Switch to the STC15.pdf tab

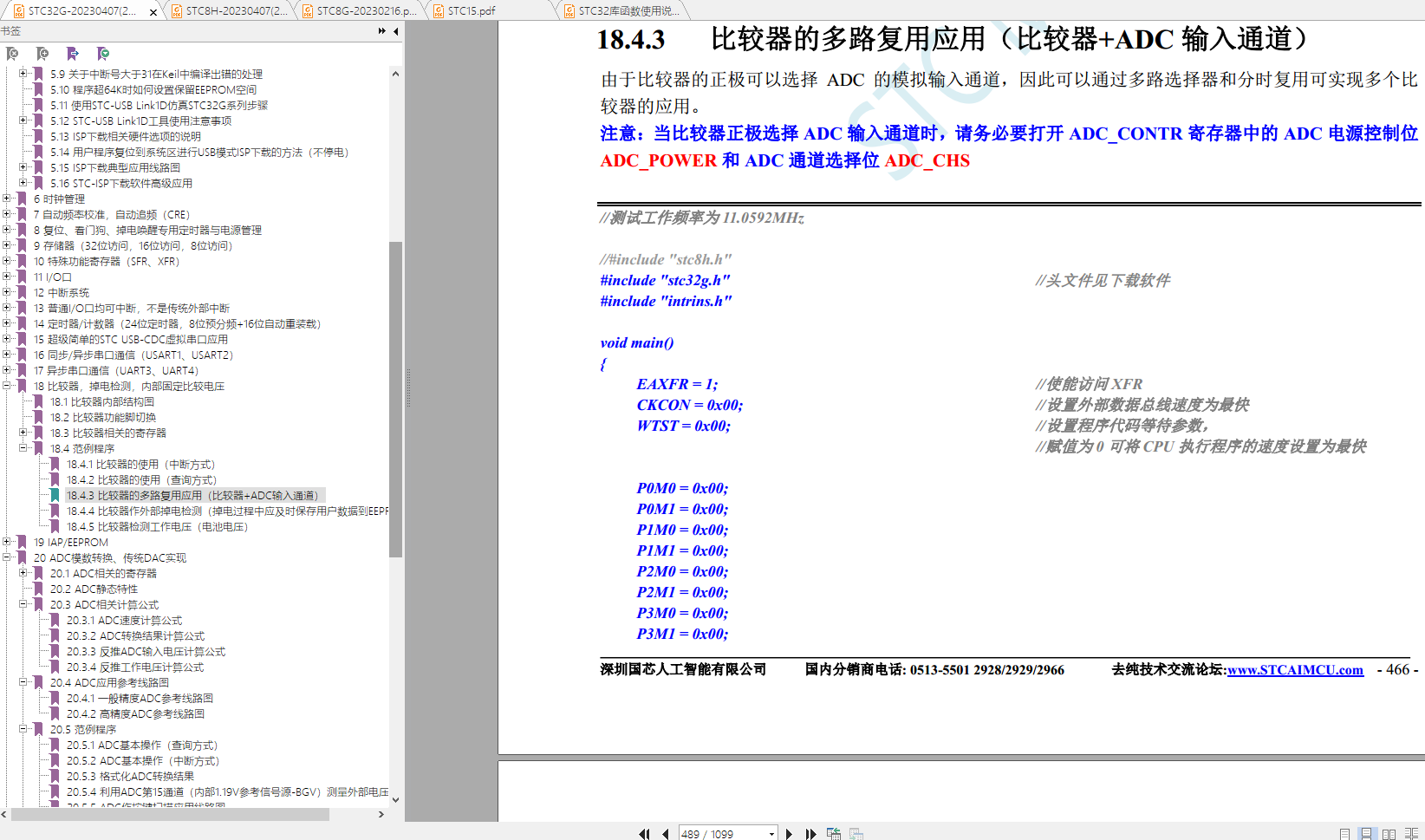[472, 11]
